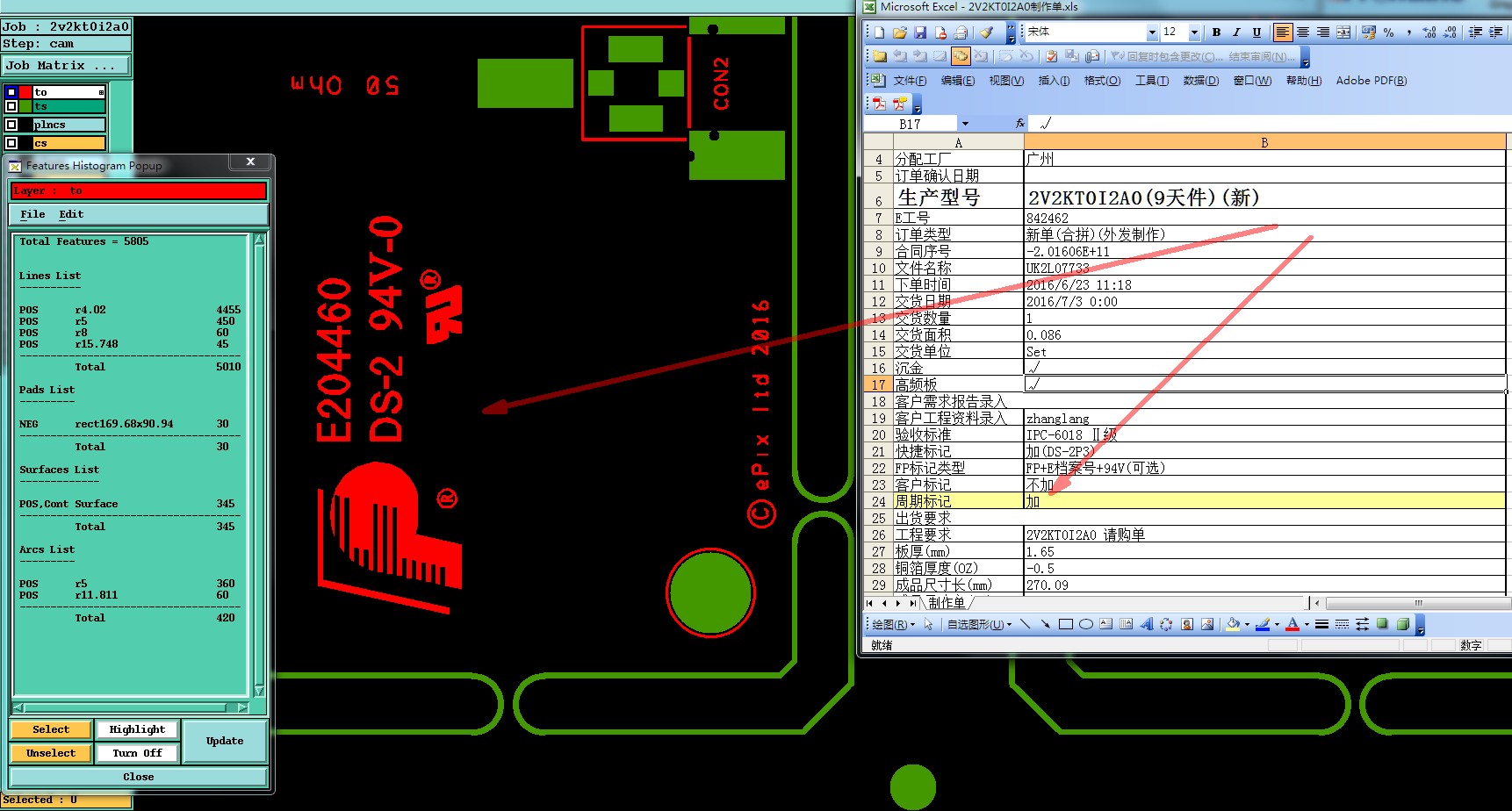Click the Increase Decimal icon
Screen dimensions: 1512x811
click(x=1429, y=32)
